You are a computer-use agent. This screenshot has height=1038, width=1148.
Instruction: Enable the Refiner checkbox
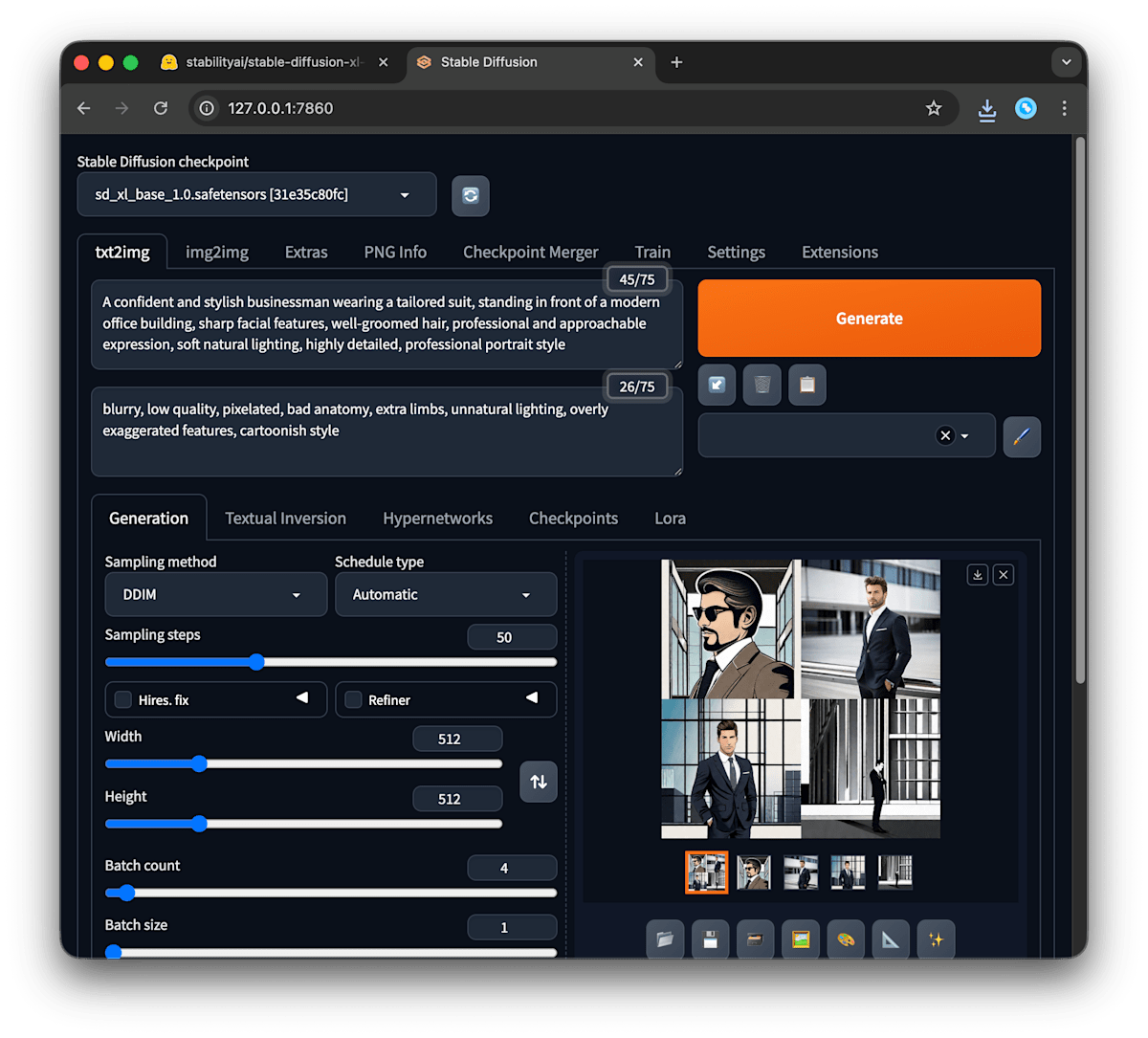coord(353,699)
